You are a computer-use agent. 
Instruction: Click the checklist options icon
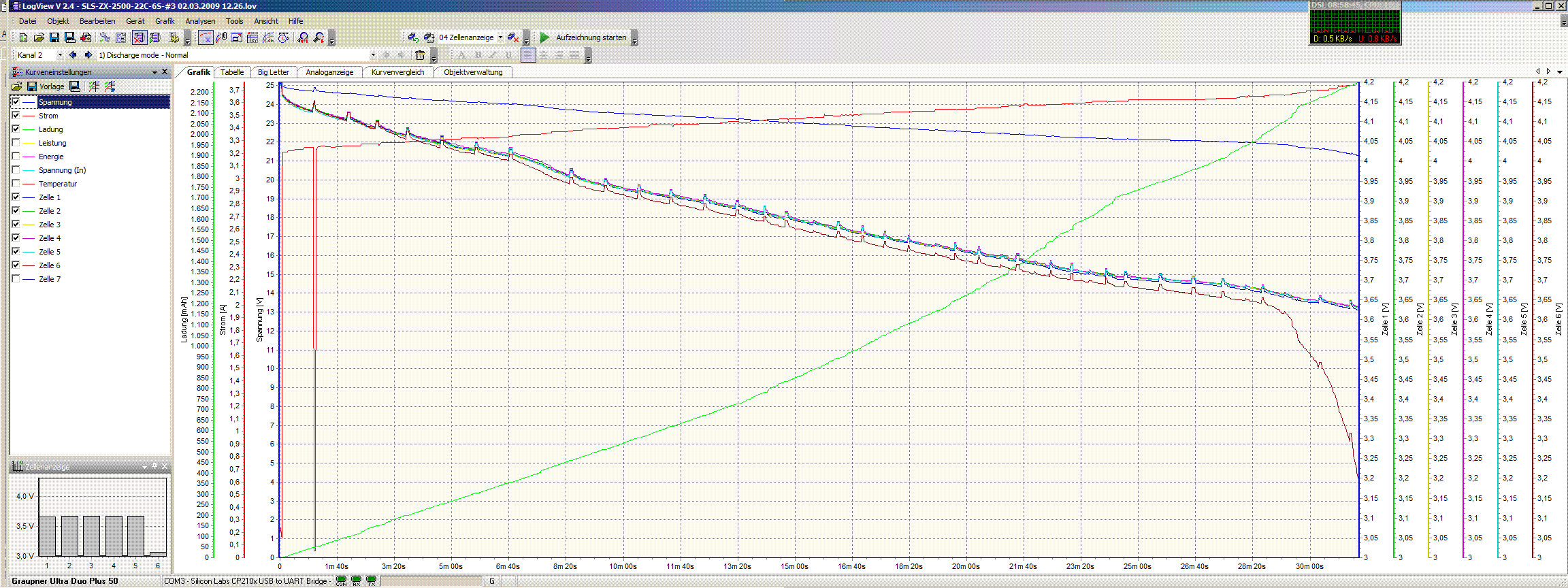pos(120,38)
